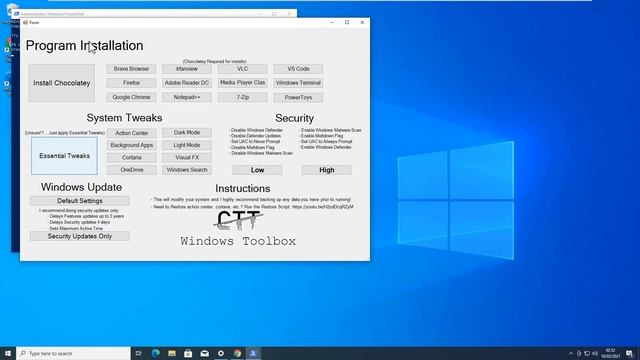Image resolution: width=640 pixels, height=360 pixels.
Task: Click 'Disable Windows Defender' text
Action: click(257, 130)
